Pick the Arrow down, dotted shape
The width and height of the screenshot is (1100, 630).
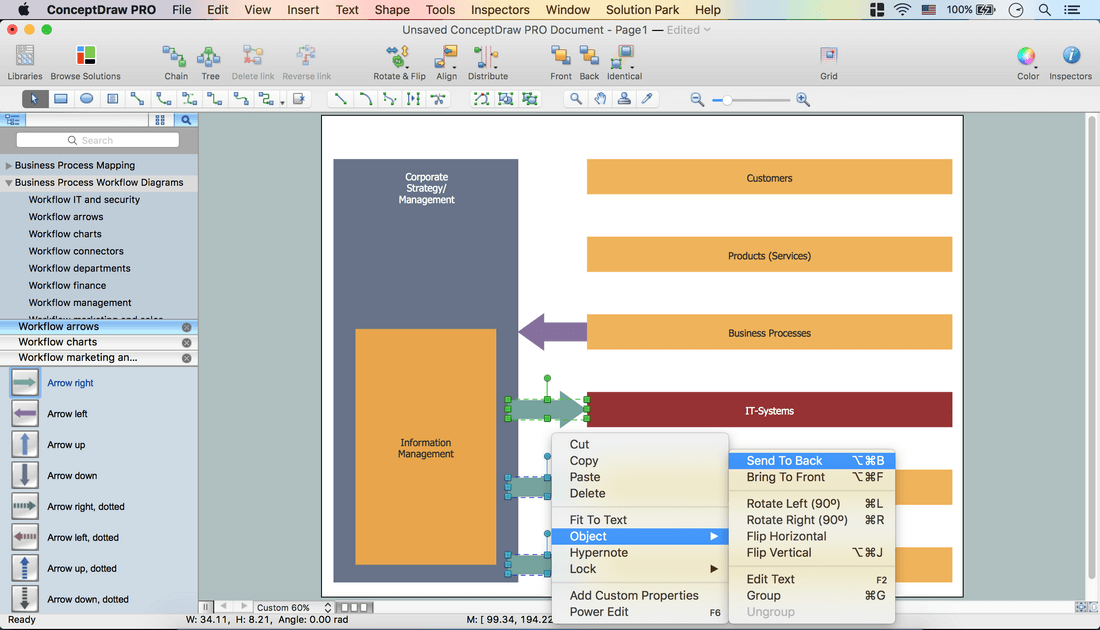coord(25,599)
